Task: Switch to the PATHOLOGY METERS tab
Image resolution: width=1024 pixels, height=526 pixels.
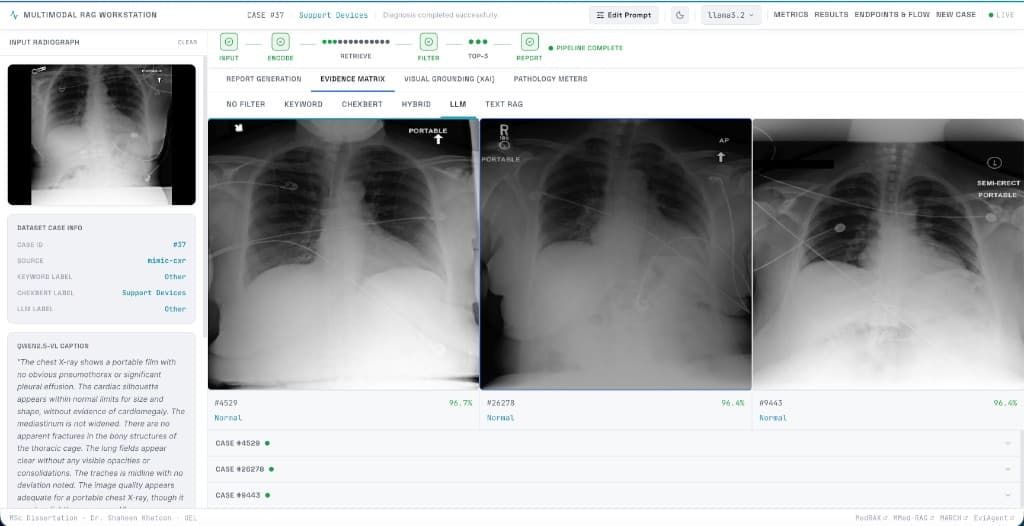Action: [x=551, y=79]
